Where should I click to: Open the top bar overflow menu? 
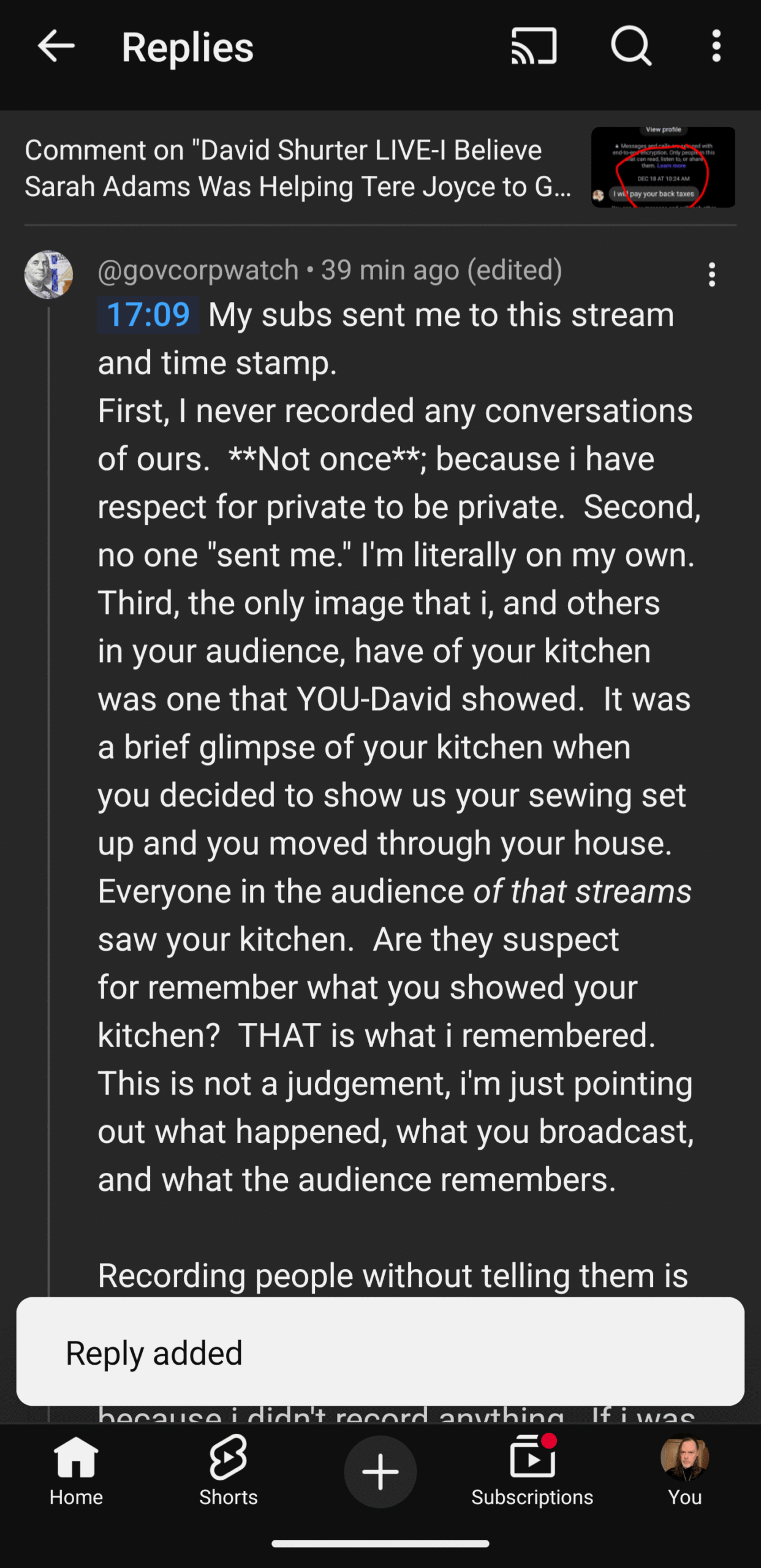716,47
